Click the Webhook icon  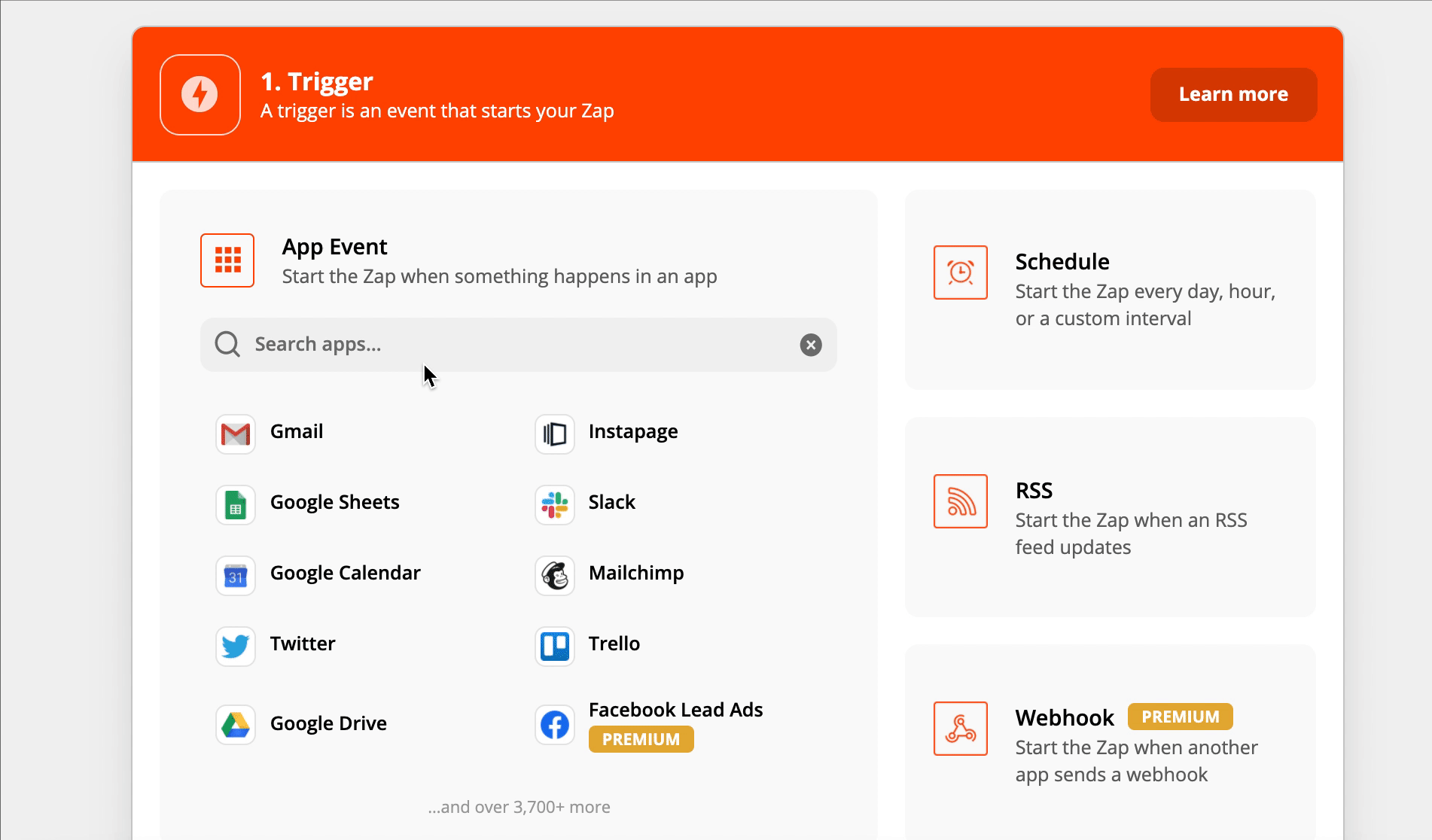(961, 729)
